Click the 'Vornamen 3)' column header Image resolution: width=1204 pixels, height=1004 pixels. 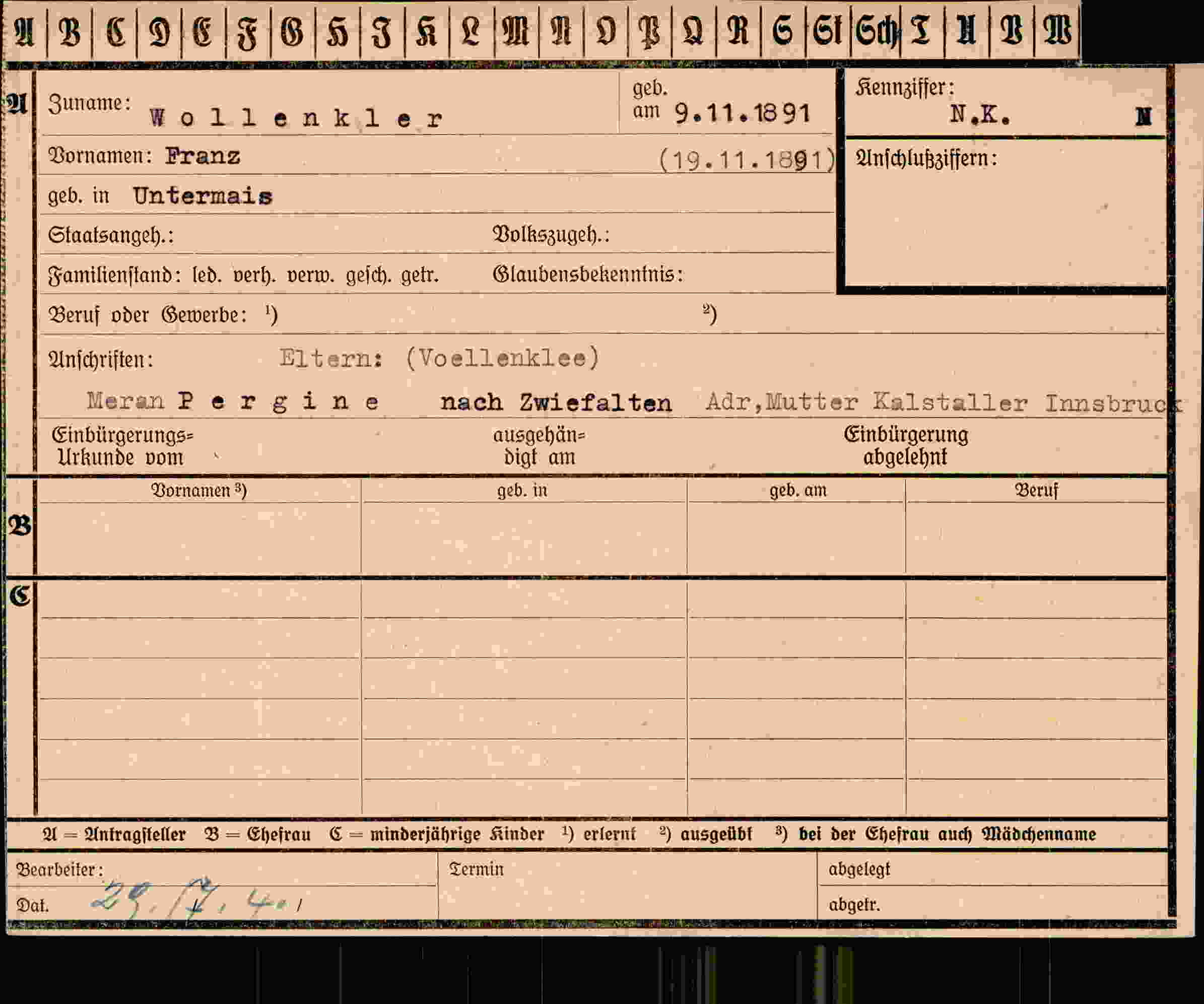point(198,491)
